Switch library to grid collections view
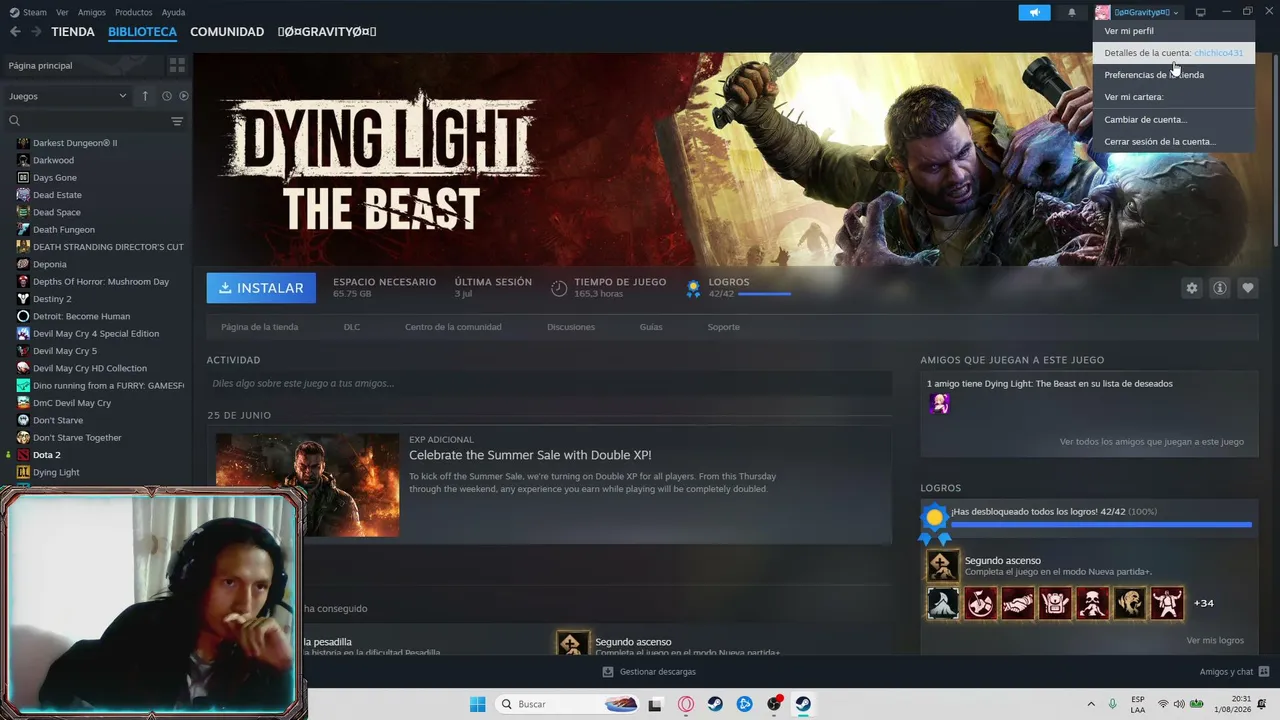Viewport: 1280px width, 720px height. click(x=177, y=65)
